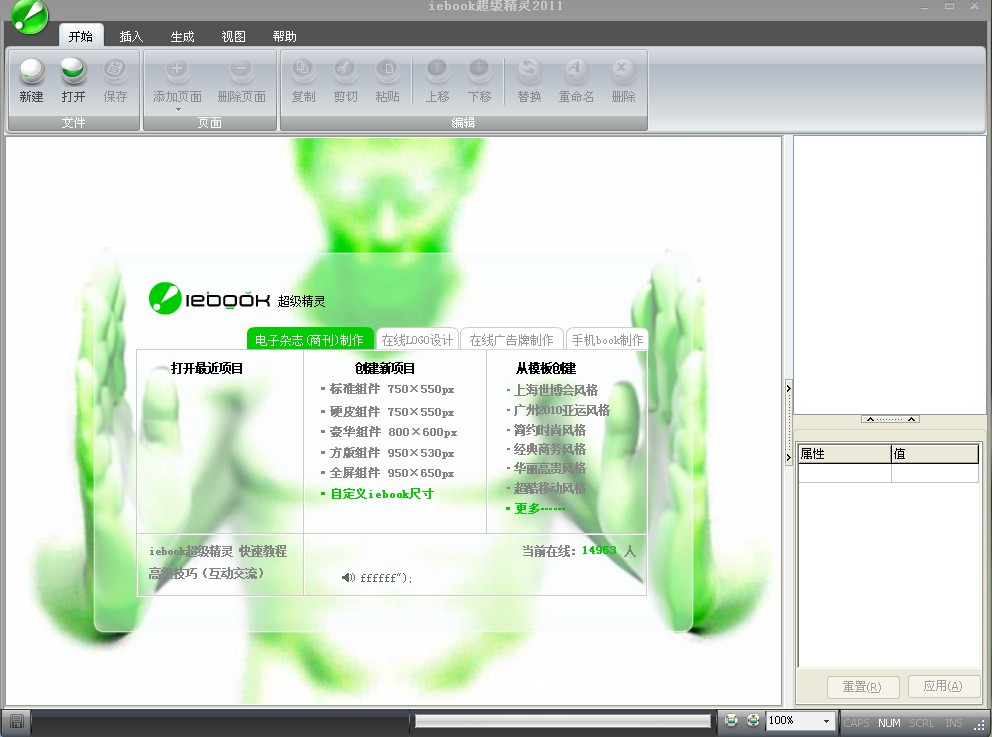Viewport: 992px width, 737px height.
Task: Open the 添加页面 dropdown arrow
Action: pos(177,109)
